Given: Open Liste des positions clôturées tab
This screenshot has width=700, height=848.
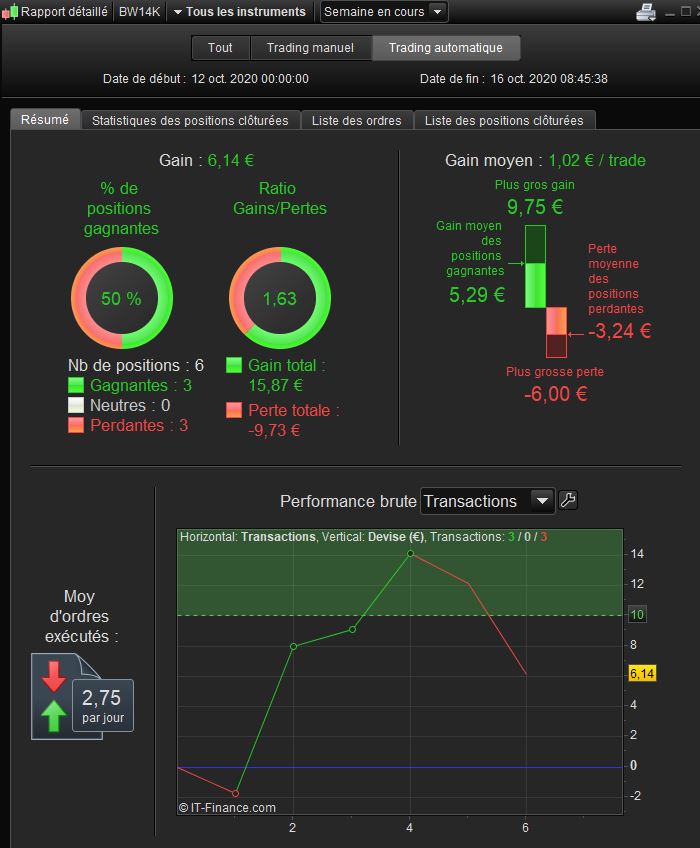Looking at the screenshot, I should click(504, 120).
